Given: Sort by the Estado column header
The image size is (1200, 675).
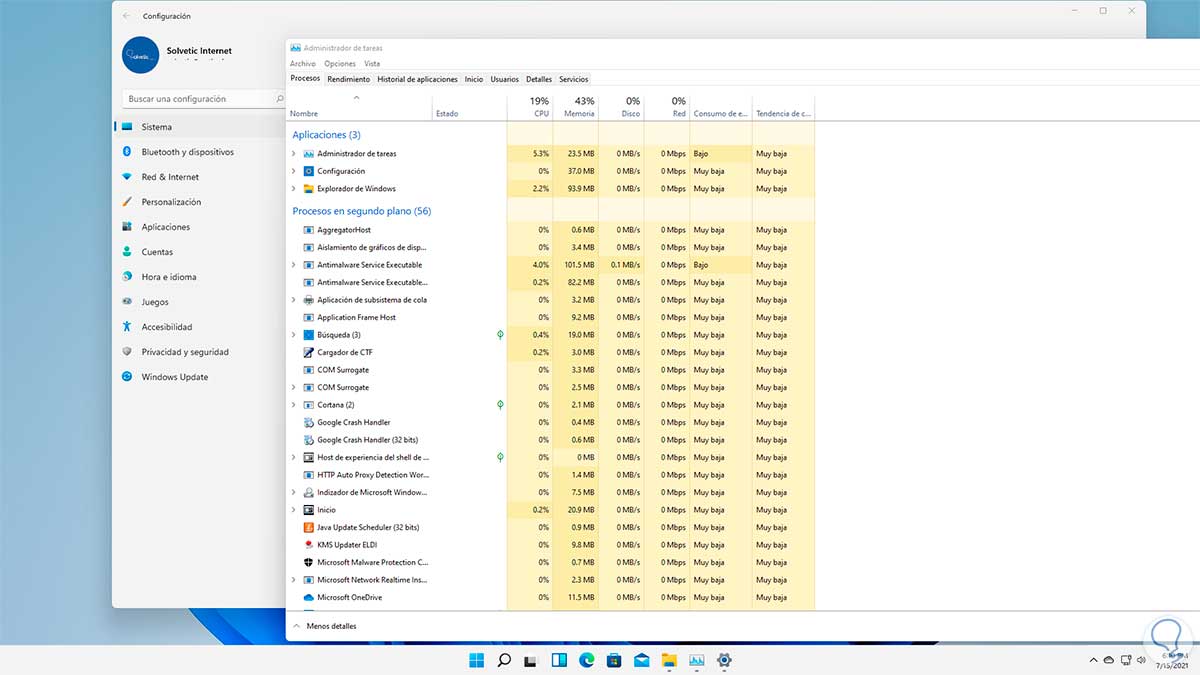Looking at the screenshot, I should [469, 108].
